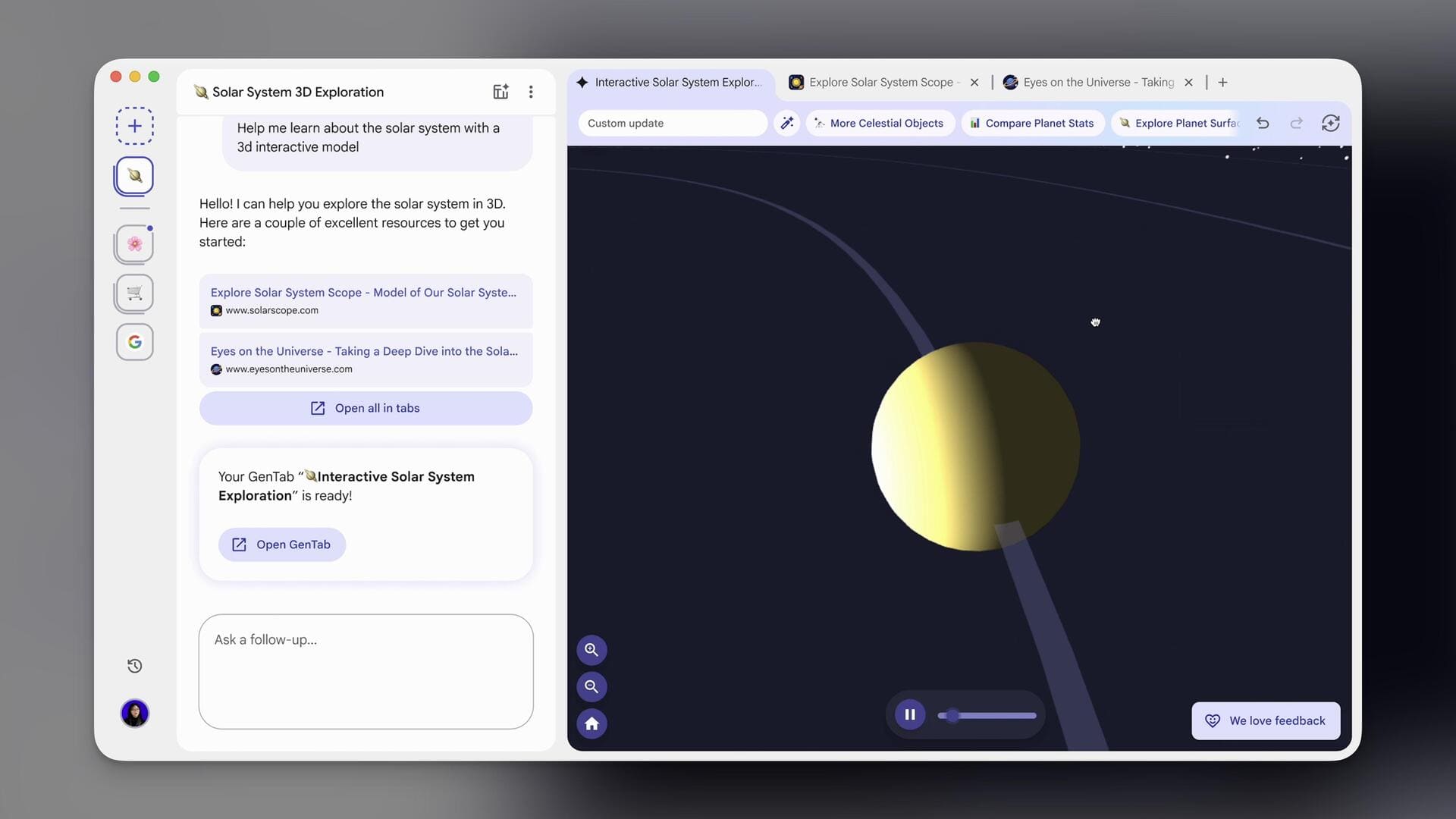Click the undo arrow in the GenTab toolbar
The height and width of the screenshot is (819, 1456).
coord(1262,123)
